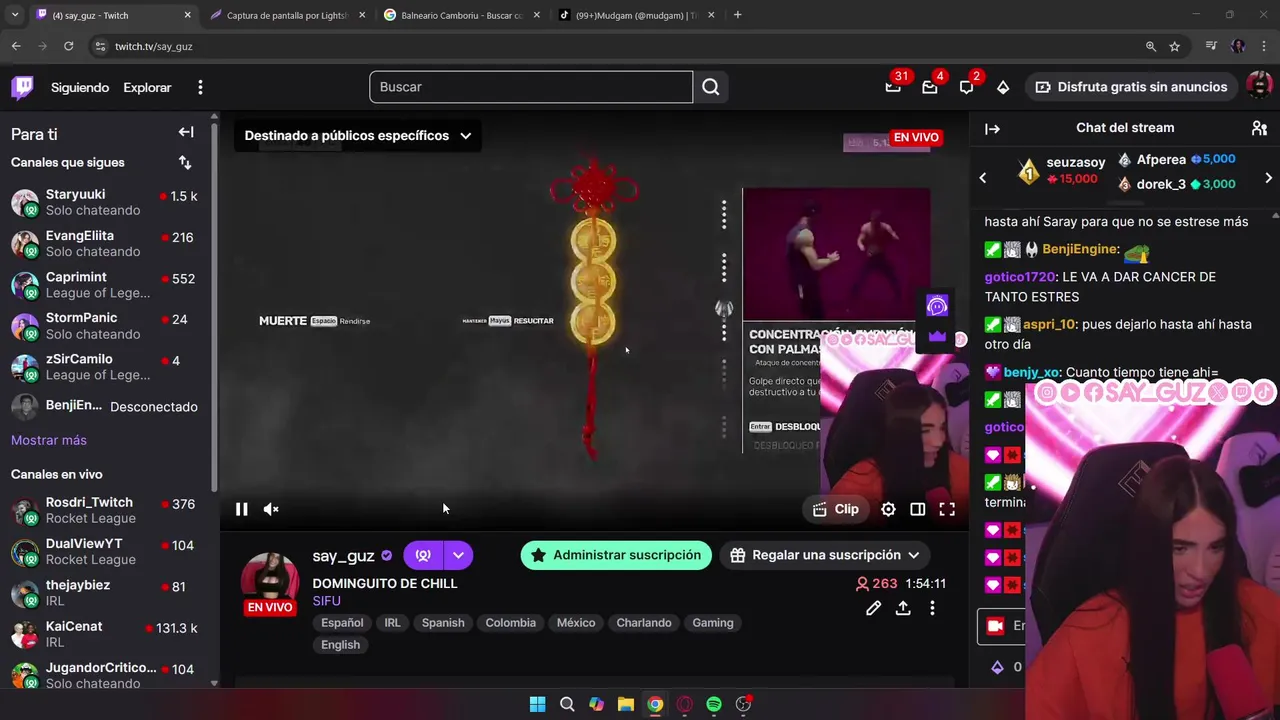The height and width of the screenshot is (720, 1280).
Task: Bookmark this page with star icon
Action: (x=1175, y=46)
